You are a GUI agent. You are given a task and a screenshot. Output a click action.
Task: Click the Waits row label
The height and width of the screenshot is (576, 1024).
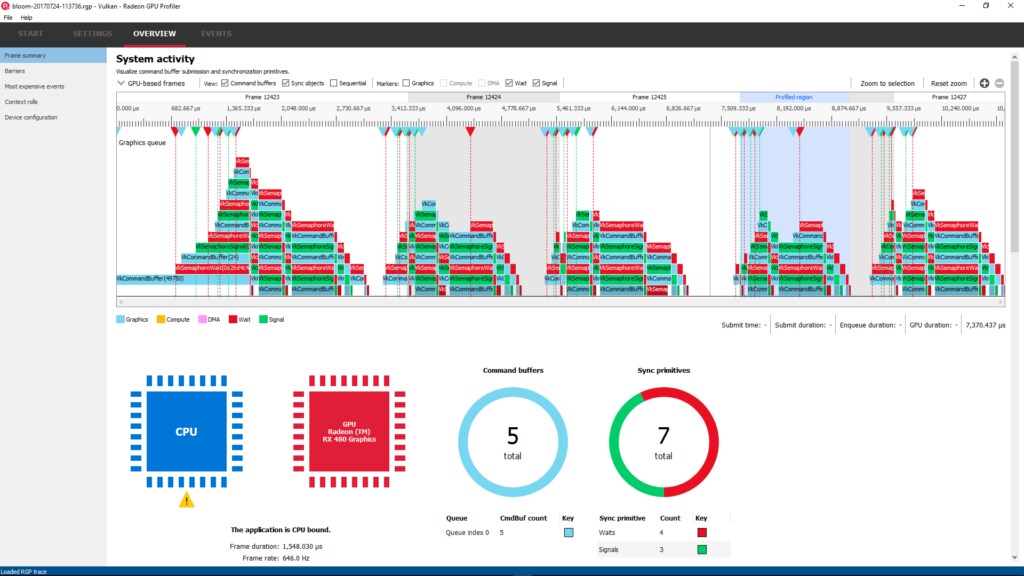click(607, 533)
